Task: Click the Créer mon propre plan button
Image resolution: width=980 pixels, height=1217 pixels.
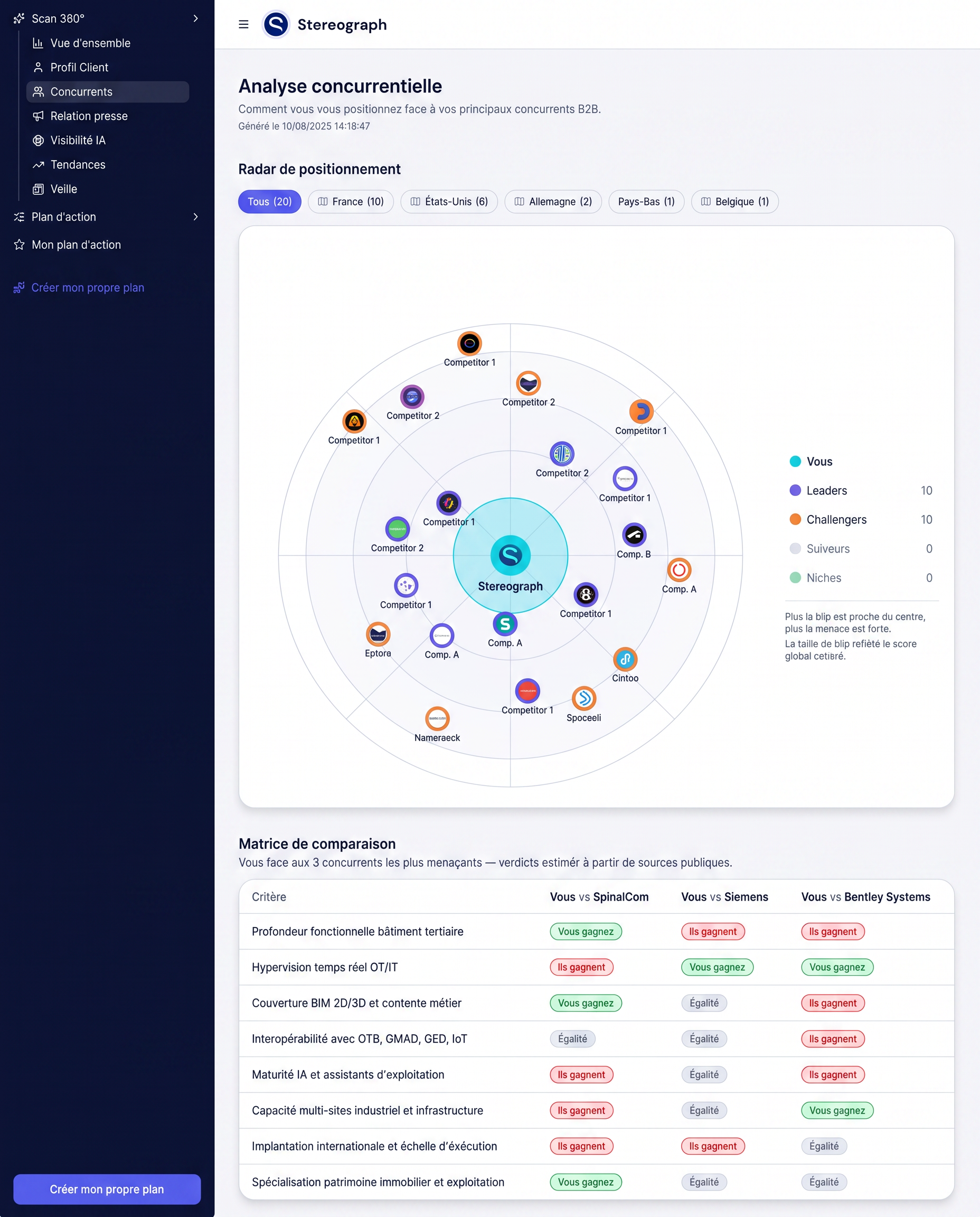Action: click(107, 1189)
